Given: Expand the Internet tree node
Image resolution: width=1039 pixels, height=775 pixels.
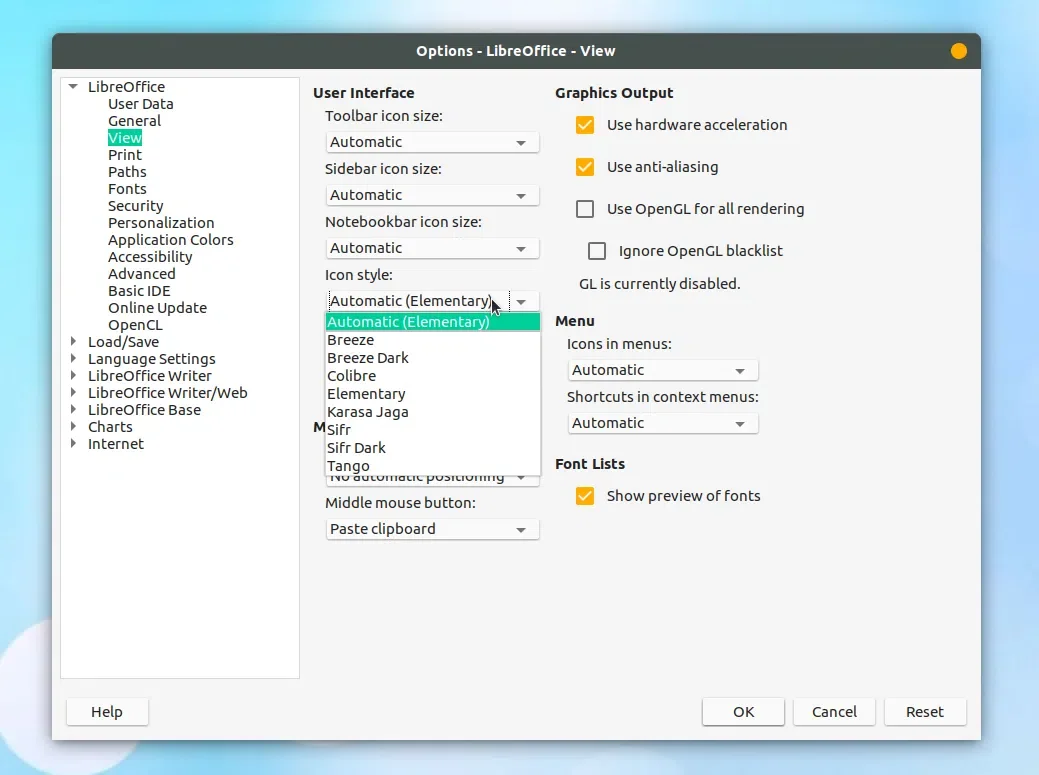Looking at the screenshot, I should (74, 444).
